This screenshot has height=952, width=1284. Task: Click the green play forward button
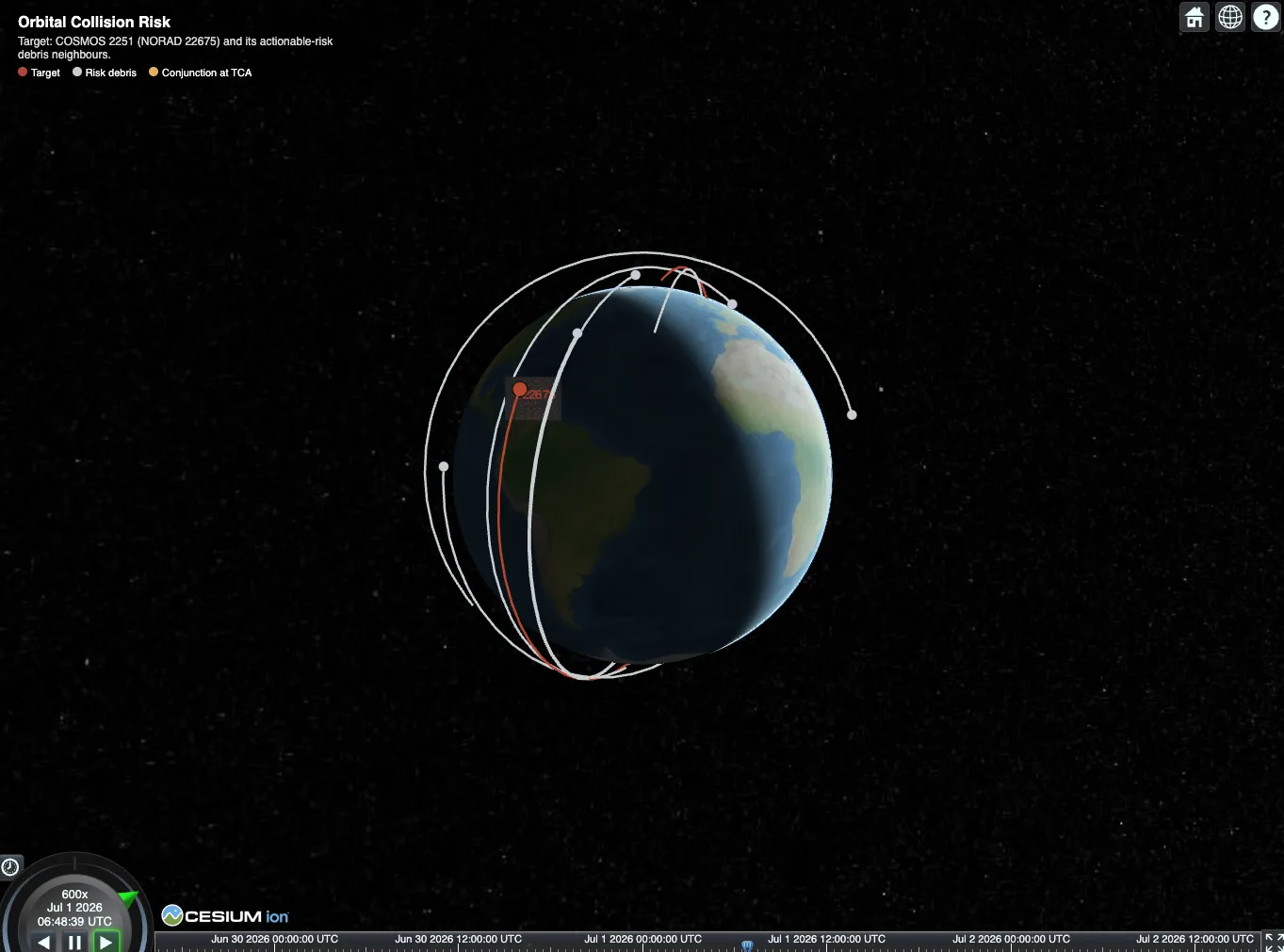[106, 942]
